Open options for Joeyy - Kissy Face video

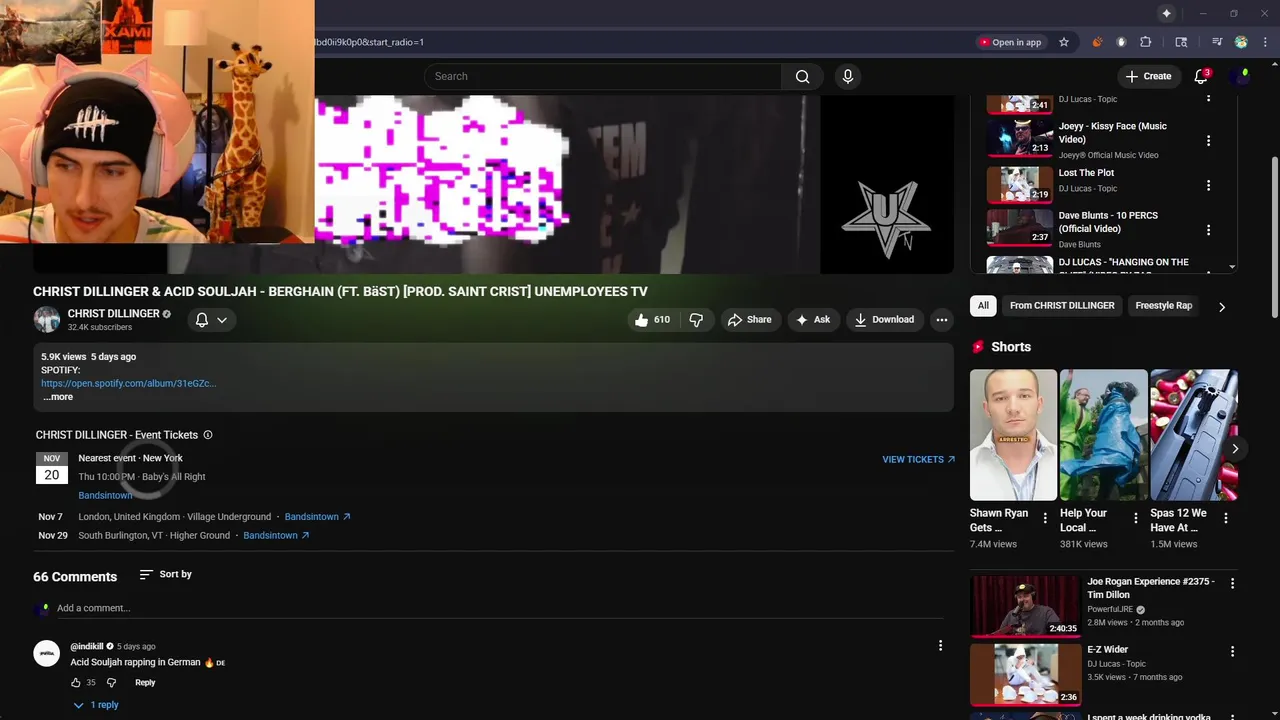[x=1208, y=141]
